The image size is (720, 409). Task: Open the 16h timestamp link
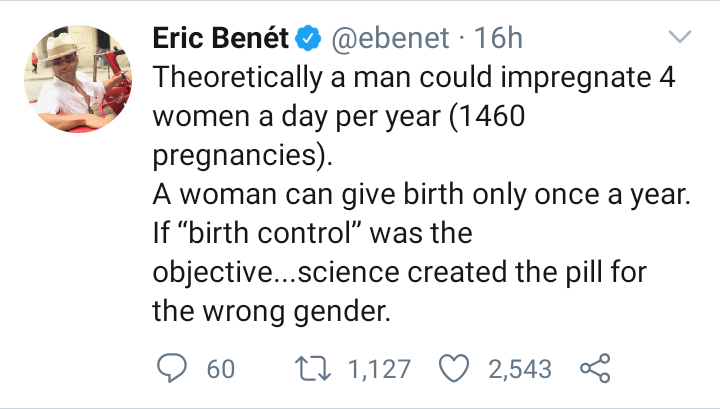coord(496,39)
